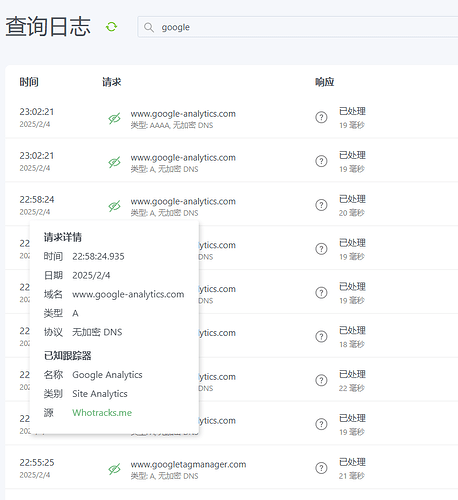Viewport: 458px width, 500px height.
Task: Click the www.google-analytics.com domain in the details popup
Action: coord(128,294)
